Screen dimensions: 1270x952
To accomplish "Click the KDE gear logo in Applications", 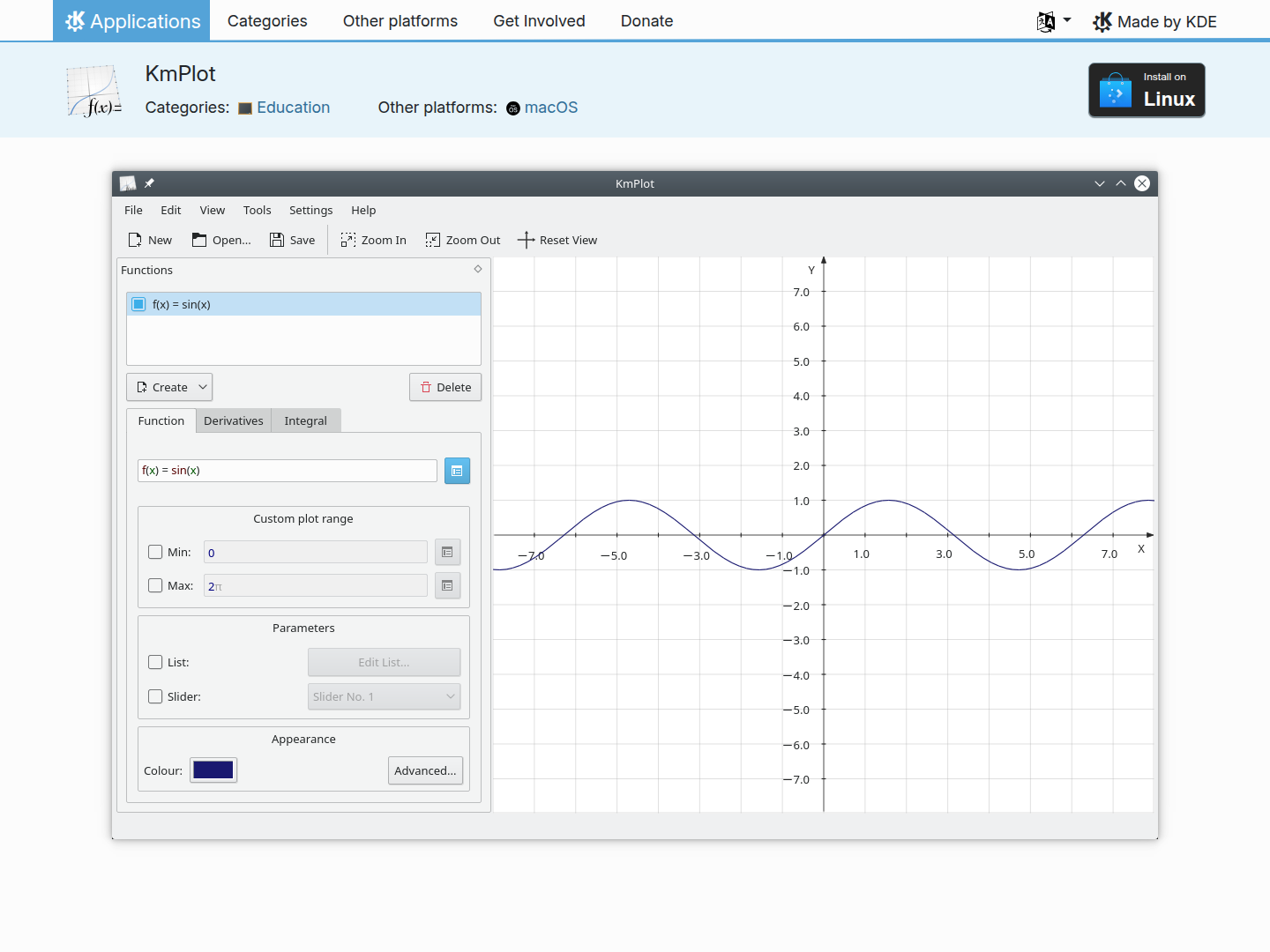I will [x=75, y=21].
